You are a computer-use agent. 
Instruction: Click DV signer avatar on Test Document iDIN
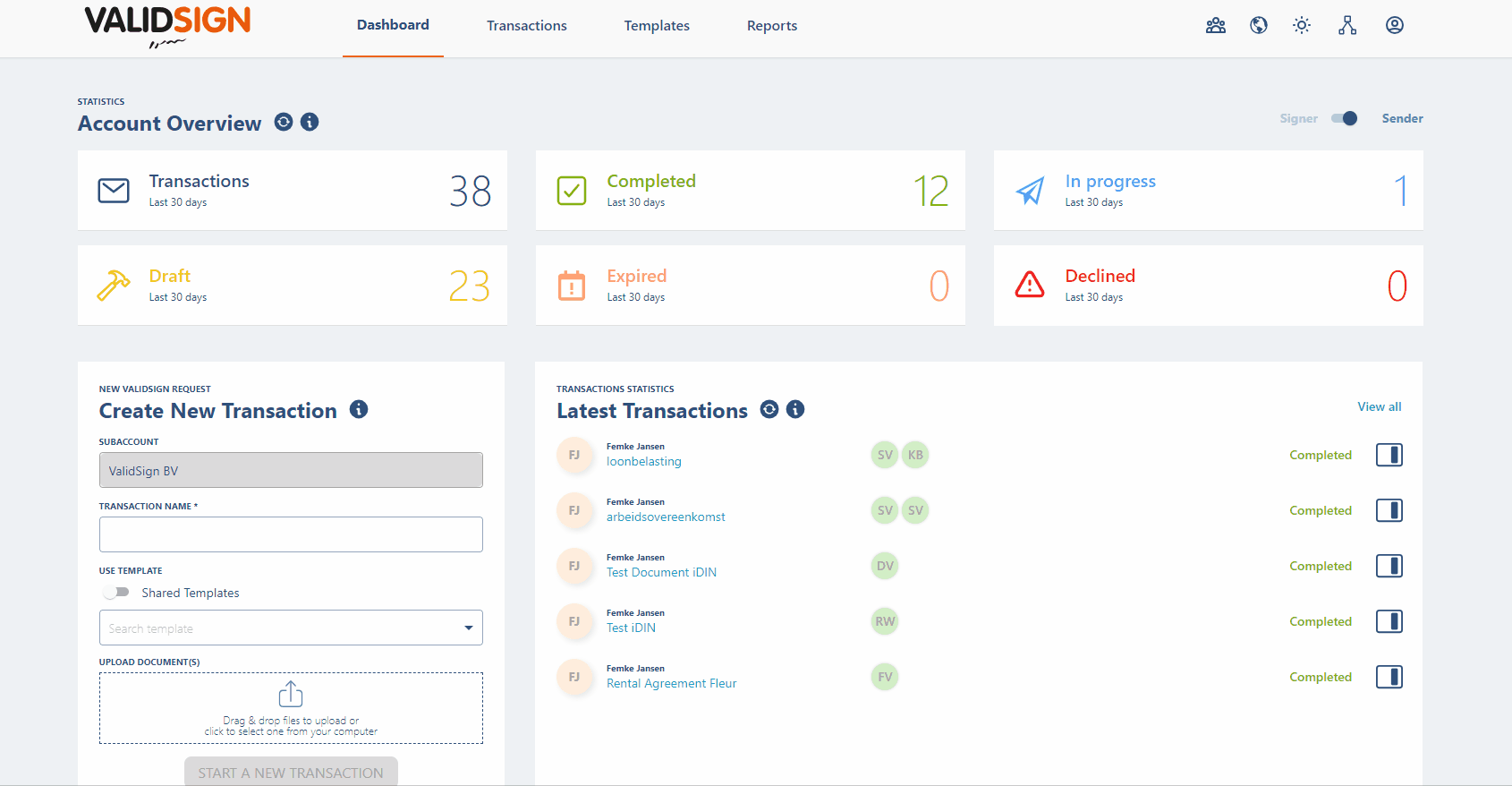[x=885, y=566]
